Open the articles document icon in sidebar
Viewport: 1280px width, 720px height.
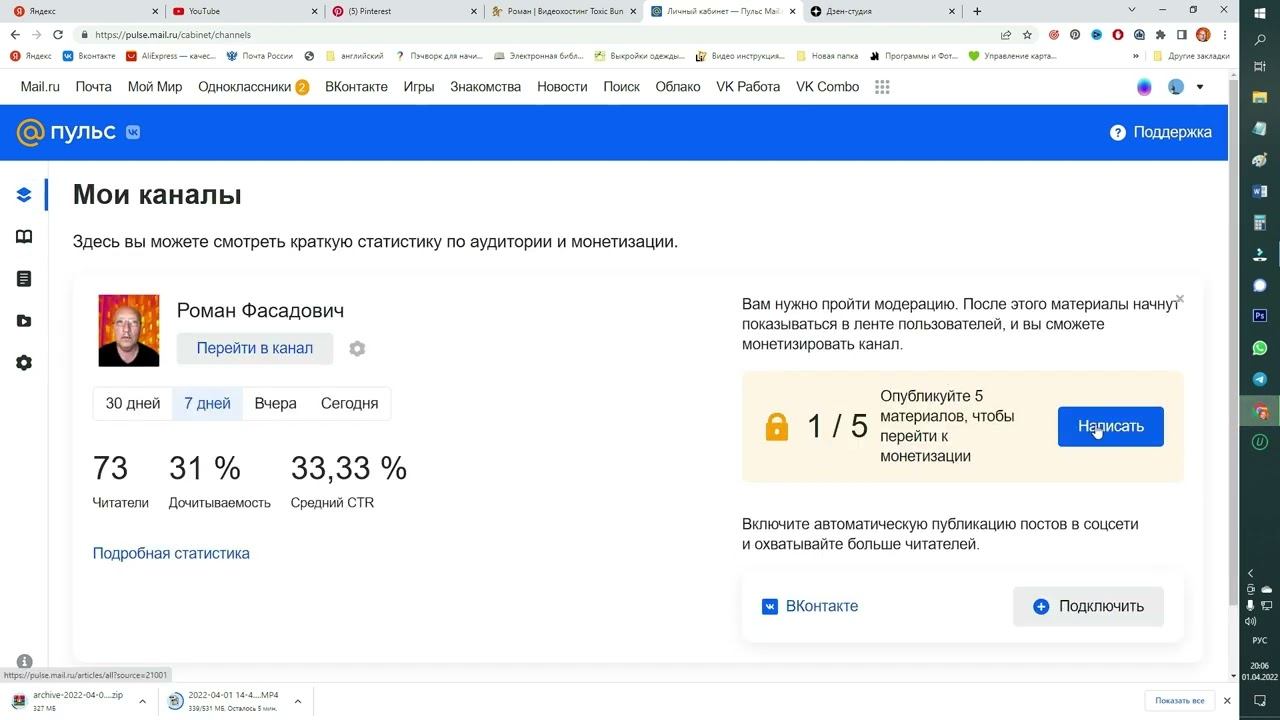coord(24,279)
